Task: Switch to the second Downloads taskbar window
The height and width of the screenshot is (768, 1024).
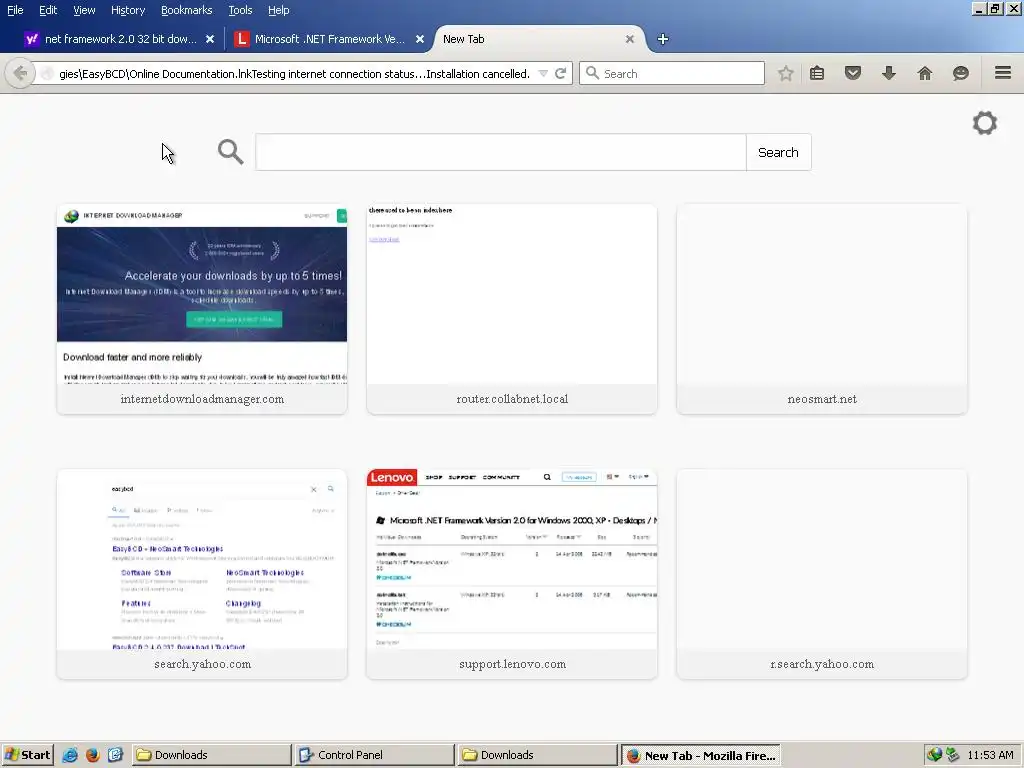Action: coord(537,755)
